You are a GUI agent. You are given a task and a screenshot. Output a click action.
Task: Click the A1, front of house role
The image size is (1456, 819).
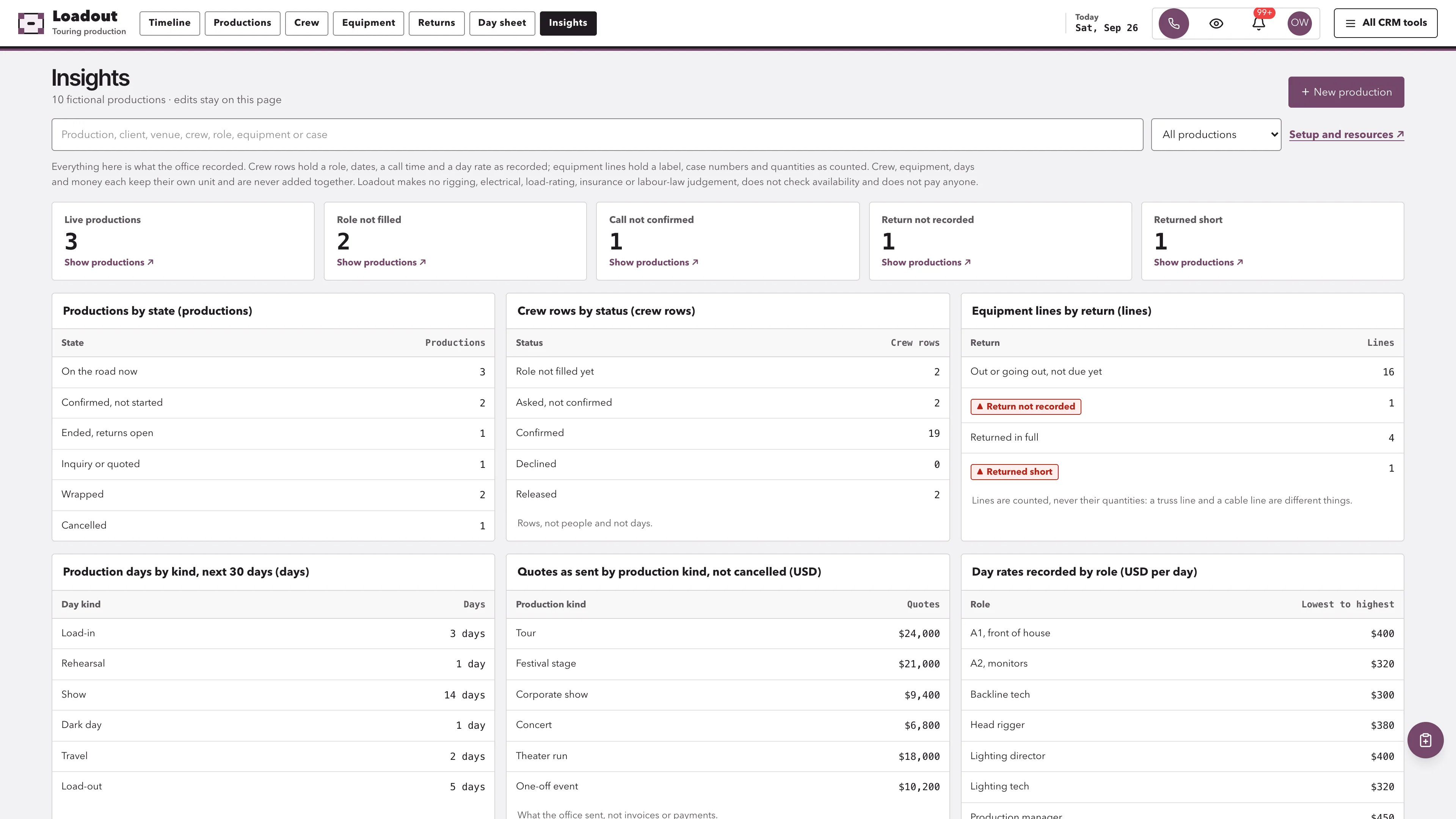[1182, 633]
